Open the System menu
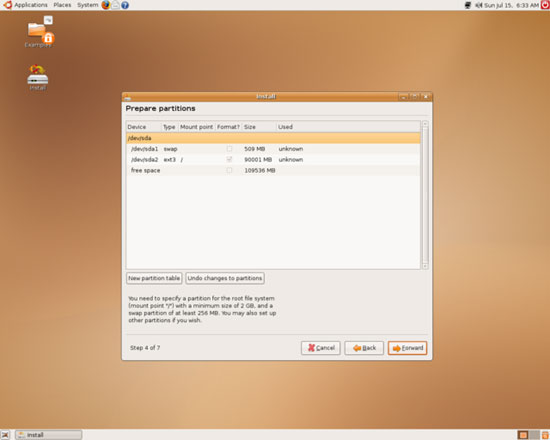The image size is (550, 440). [x=87, y=5]
